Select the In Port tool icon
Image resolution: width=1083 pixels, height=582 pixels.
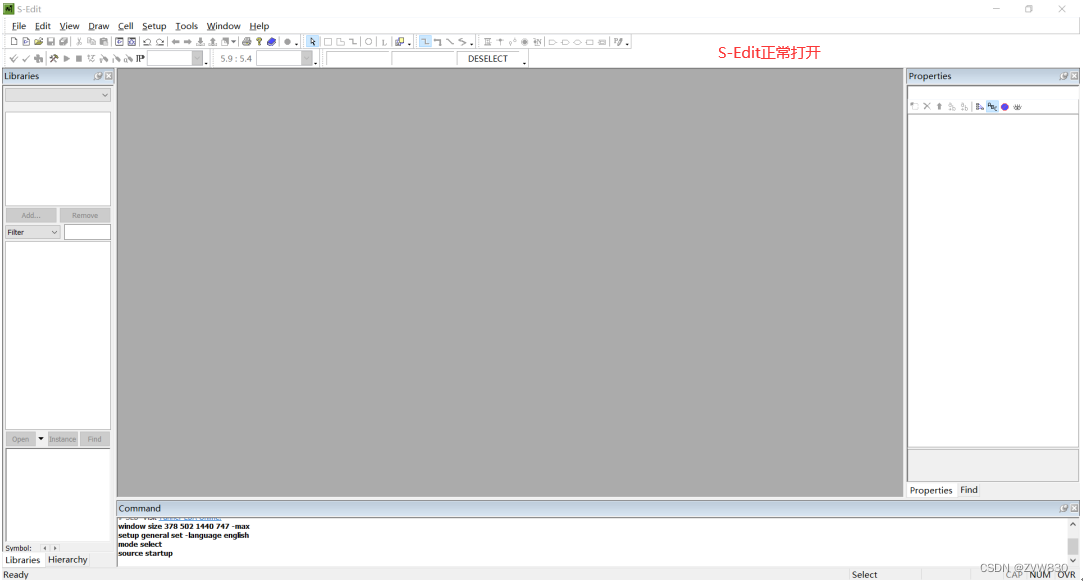click(553, 42)
